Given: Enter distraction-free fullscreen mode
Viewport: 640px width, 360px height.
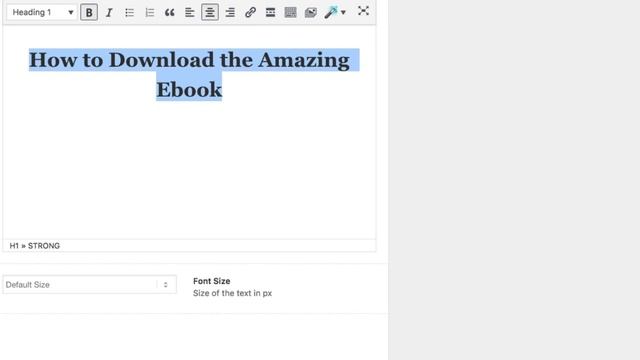Looking at the screenshot, I should point(363,11).
